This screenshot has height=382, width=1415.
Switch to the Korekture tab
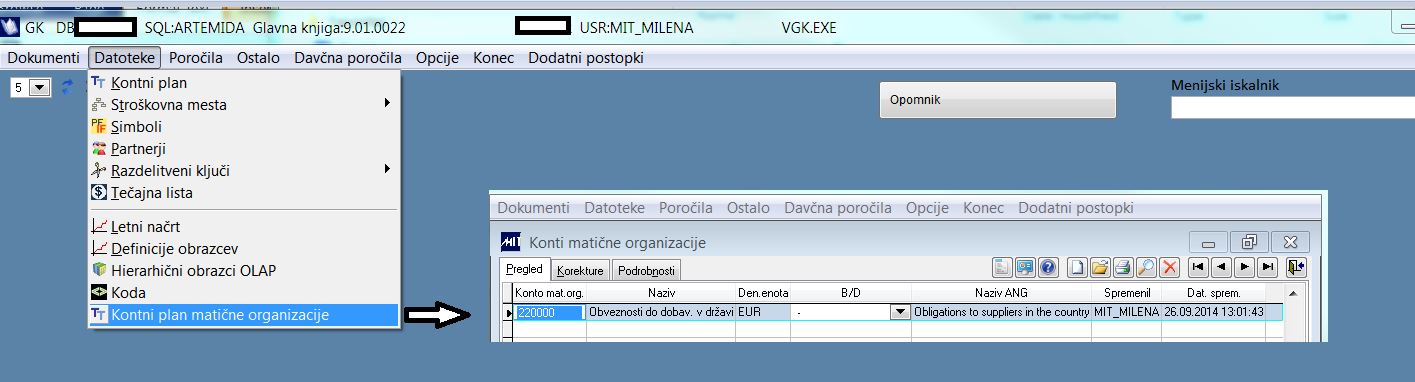coord(580,271)
